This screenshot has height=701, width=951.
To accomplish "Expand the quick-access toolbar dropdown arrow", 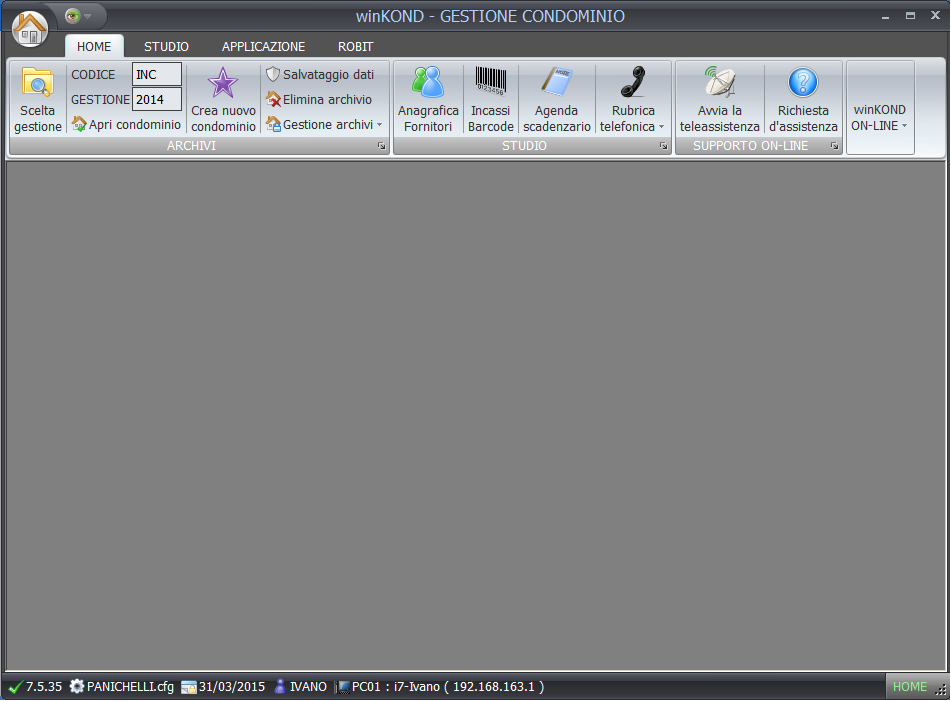I will pyautogui.click(x=88, y=16).
